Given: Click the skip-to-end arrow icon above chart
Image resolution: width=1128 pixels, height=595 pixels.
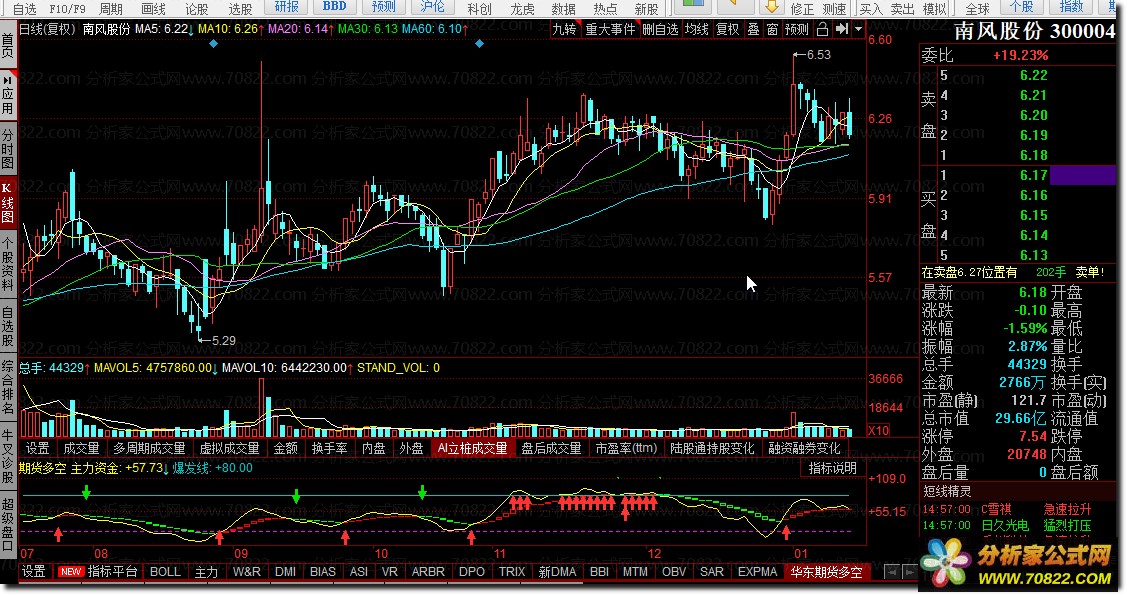Looking at the screenshot, I should coord(842,29).
